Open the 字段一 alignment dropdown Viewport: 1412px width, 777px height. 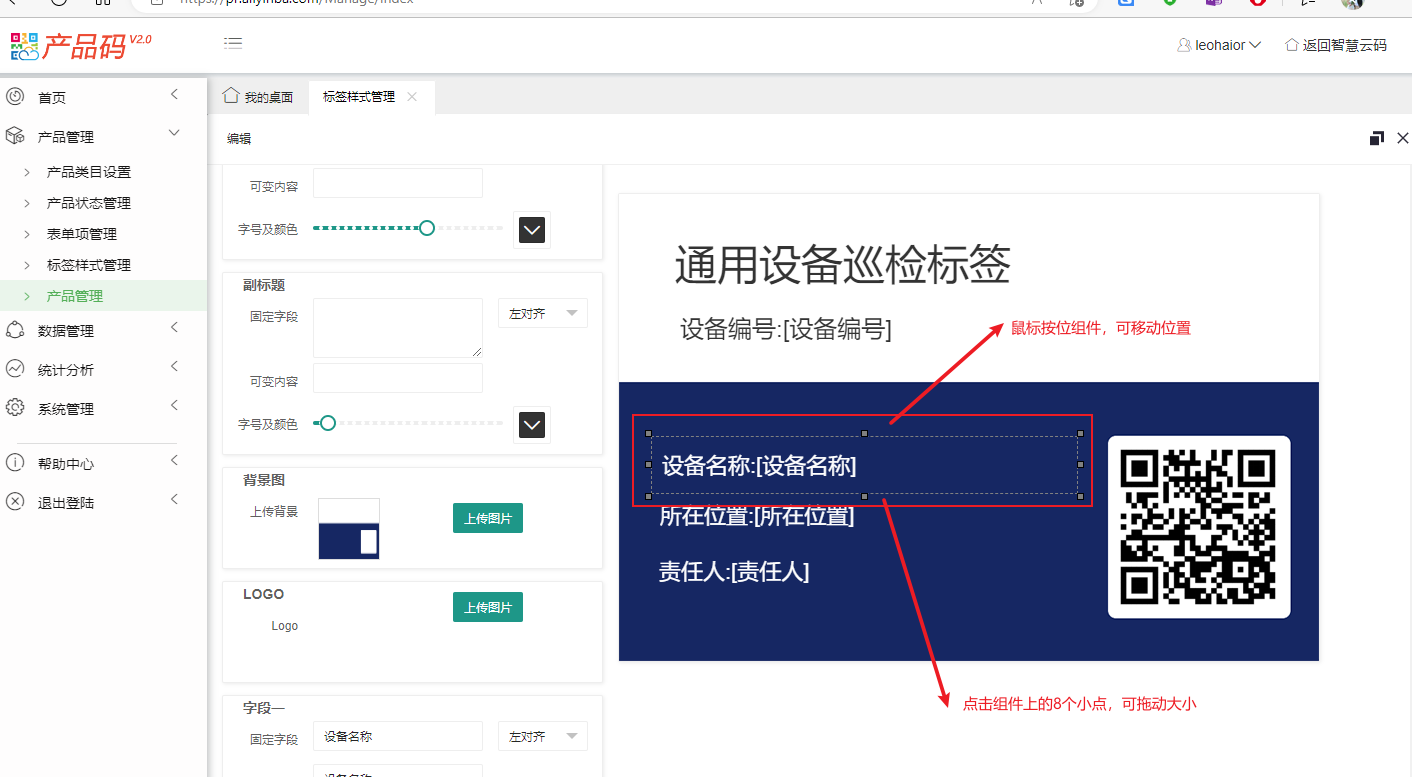[x=542, y=736]
